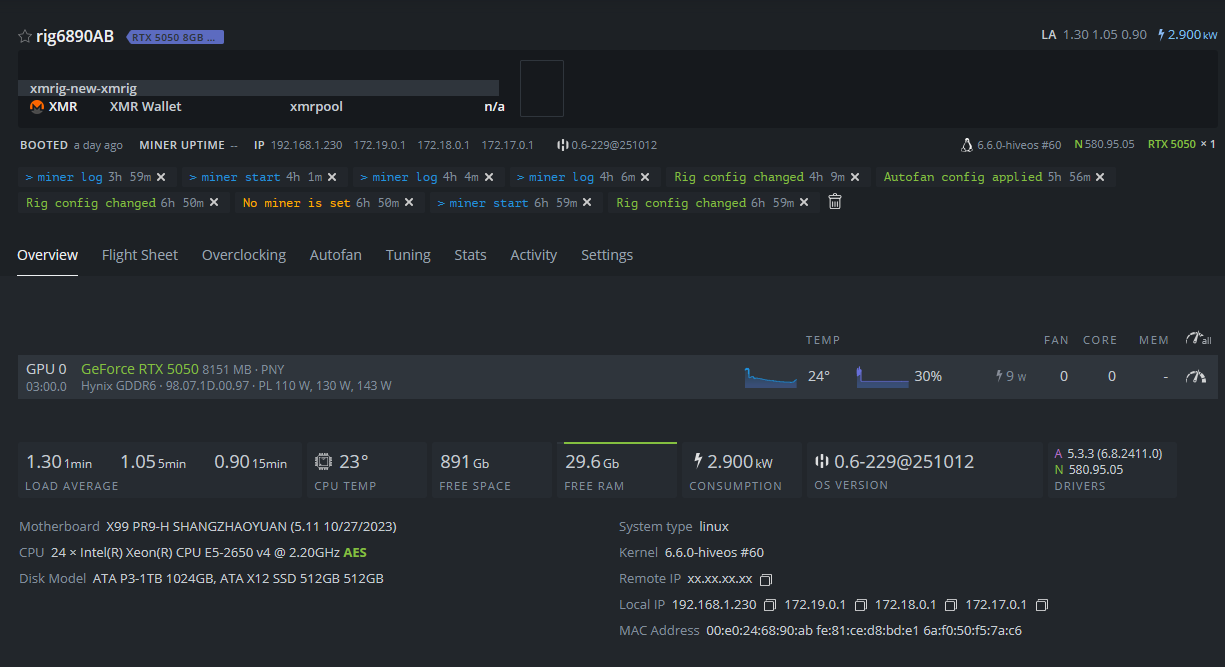Go to the Settings tab
The image size is (1225, 667).
click(607, 255)
